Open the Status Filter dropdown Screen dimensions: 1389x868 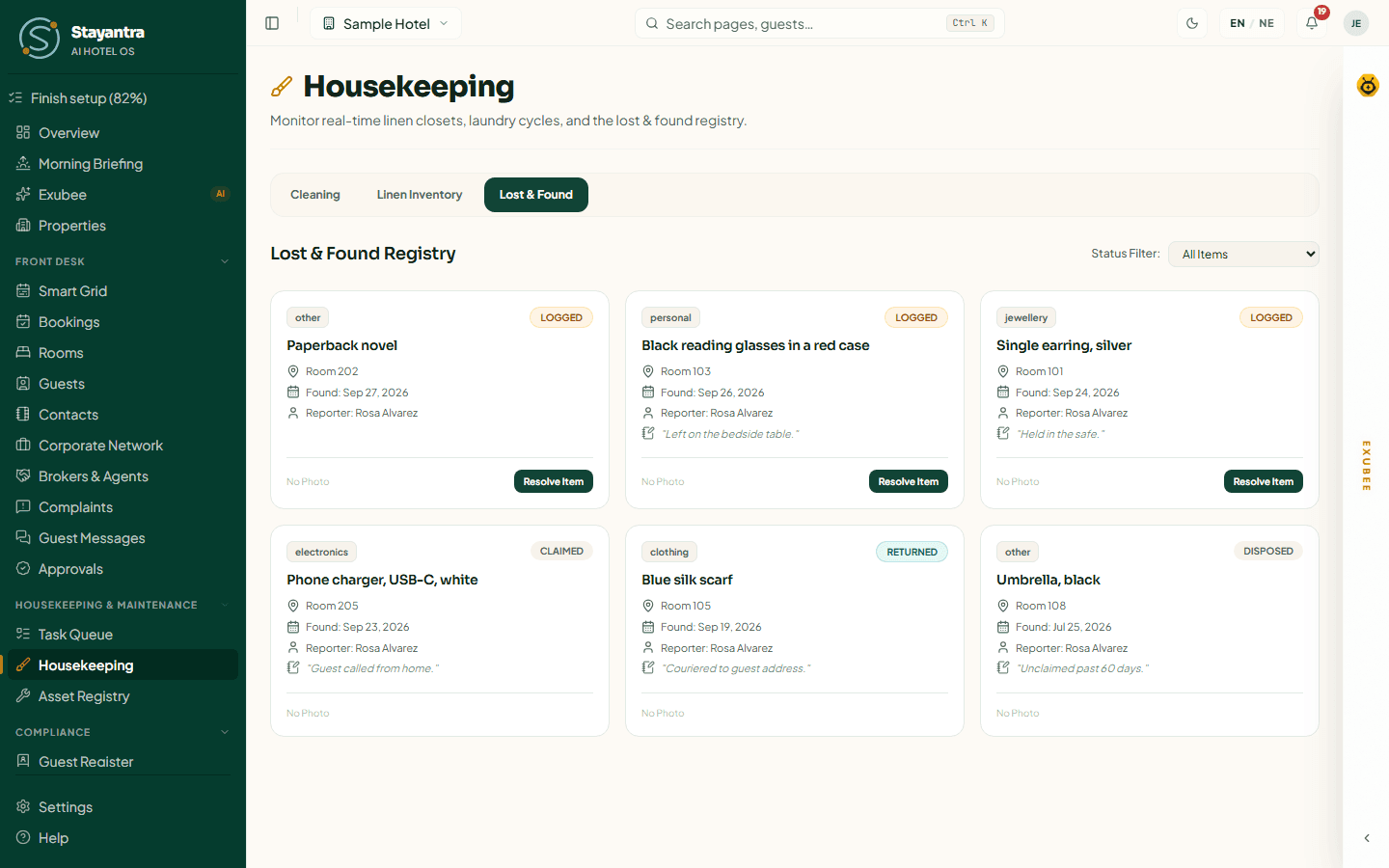pos(1243,255)
